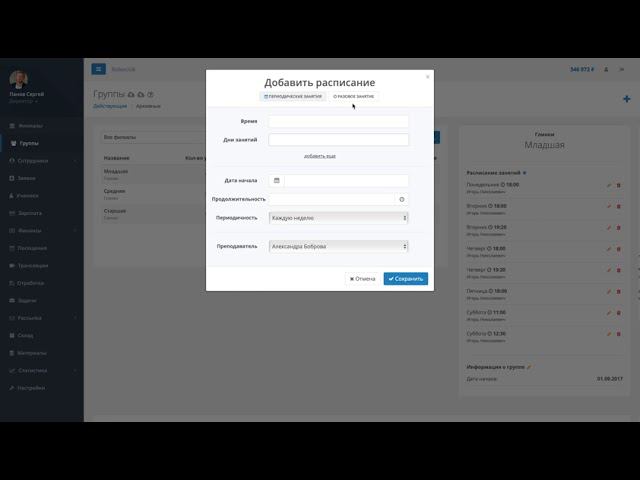Edit the Суббота 12:30 schedule entry

point(609,334)
